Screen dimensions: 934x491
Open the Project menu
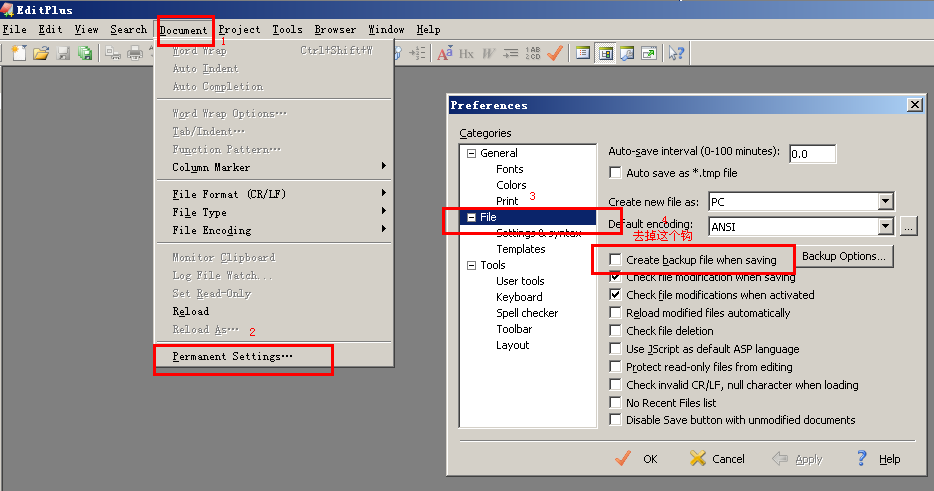239,30
